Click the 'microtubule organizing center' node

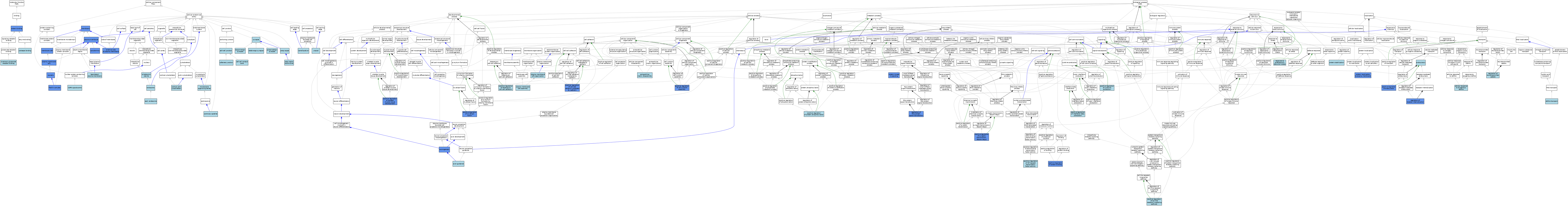click(x=205, y=88)
